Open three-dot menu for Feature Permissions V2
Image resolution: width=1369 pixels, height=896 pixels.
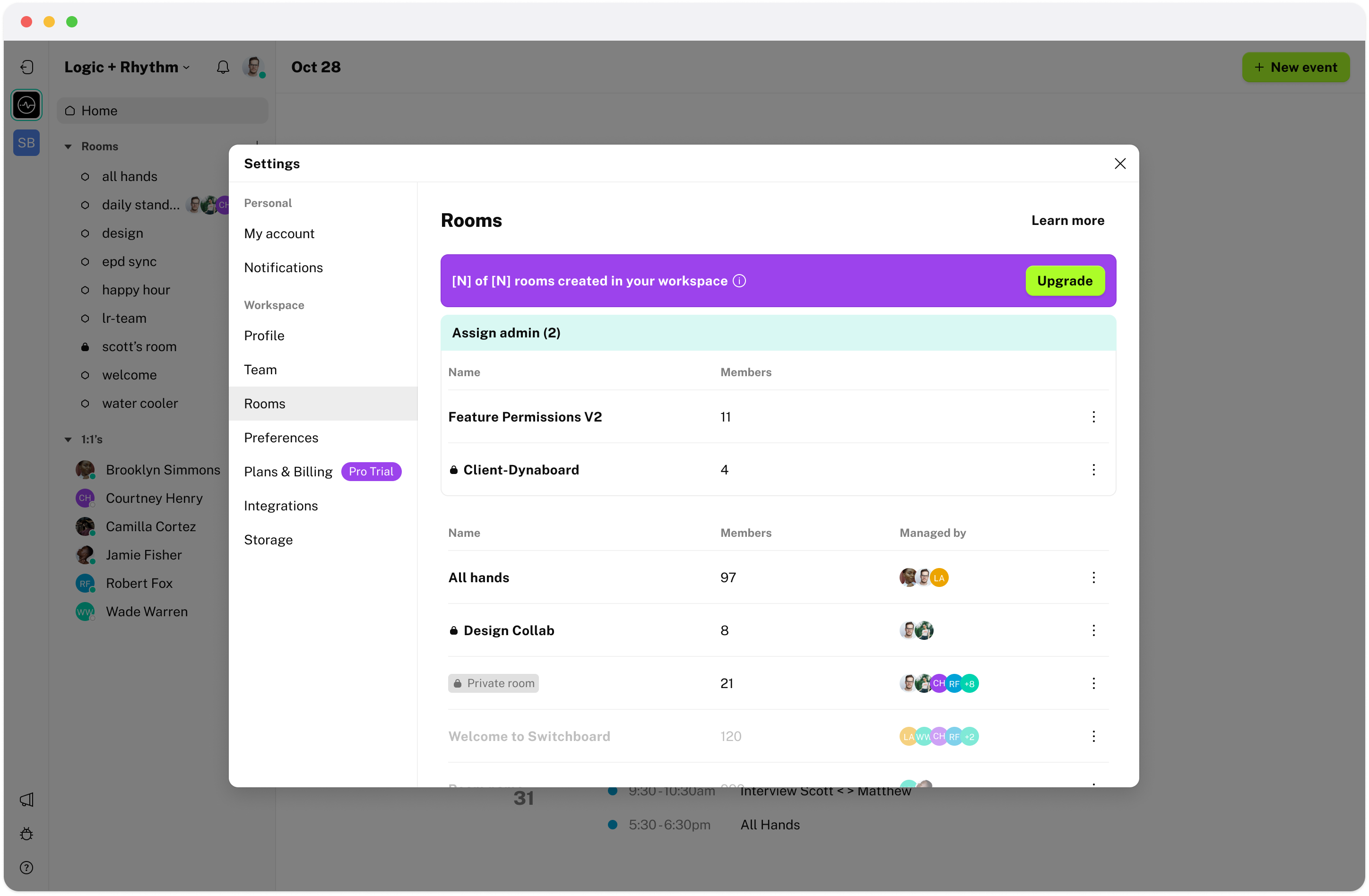[1093, 417]
